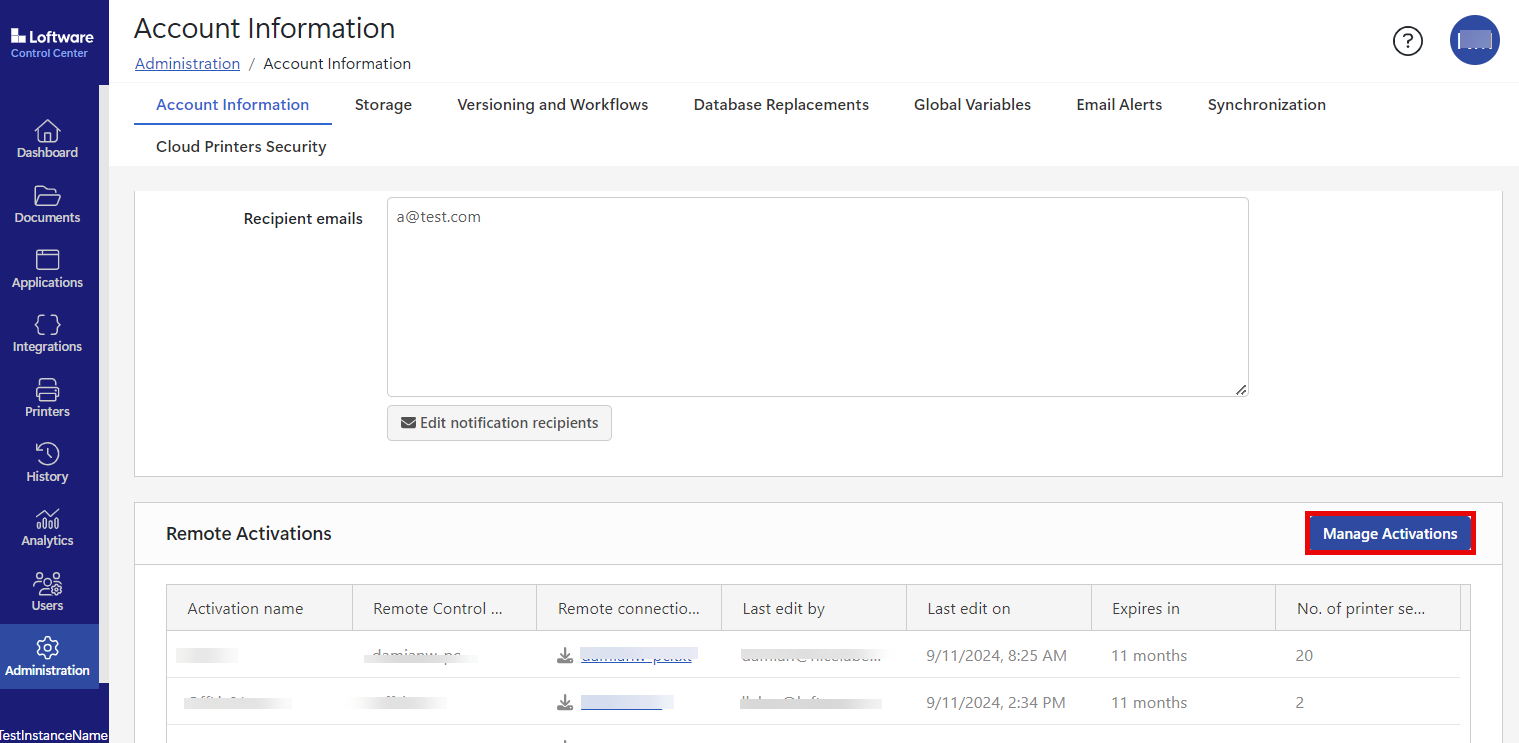Open the Printers section
This screenshot has height=743, width=1519.
[x=47, y=398]
